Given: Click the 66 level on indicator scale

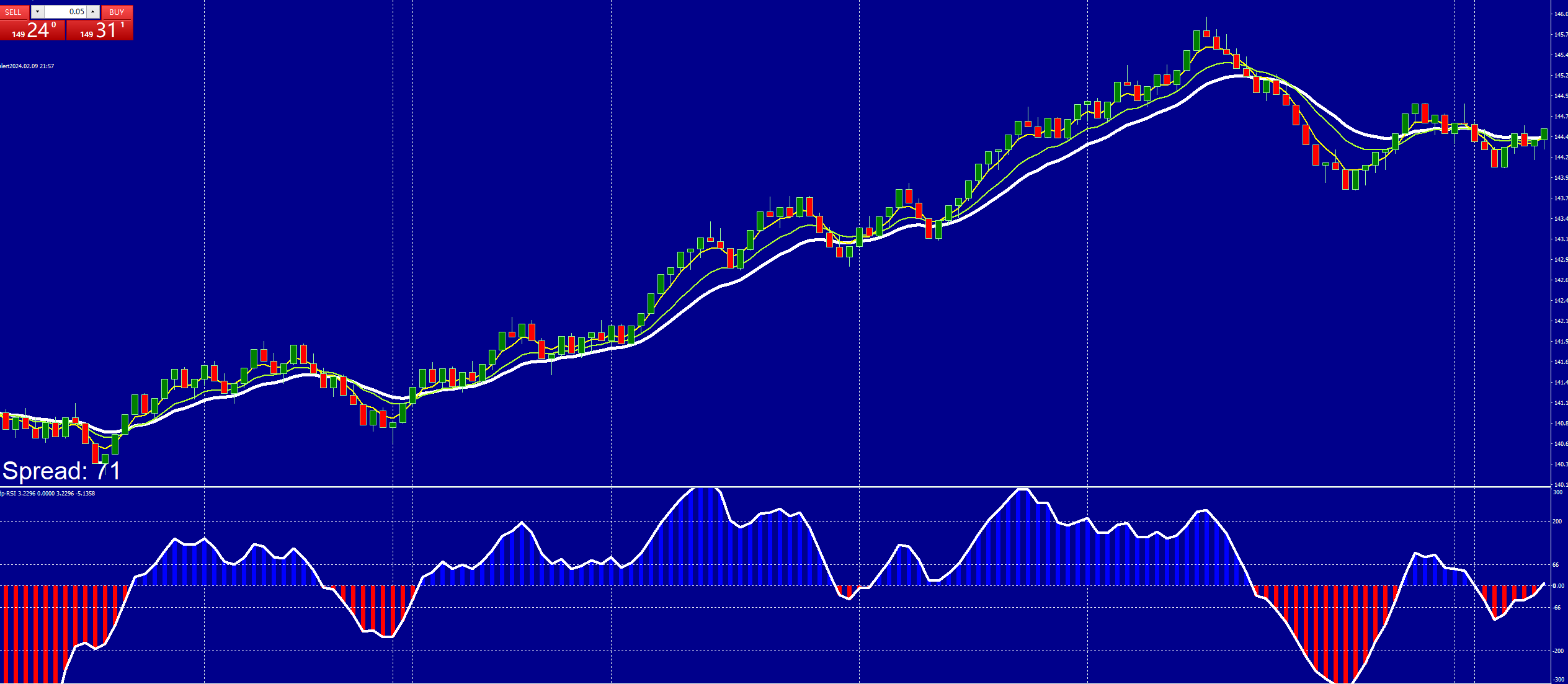Looking at the screenshot, I should tap(1556, 565).
